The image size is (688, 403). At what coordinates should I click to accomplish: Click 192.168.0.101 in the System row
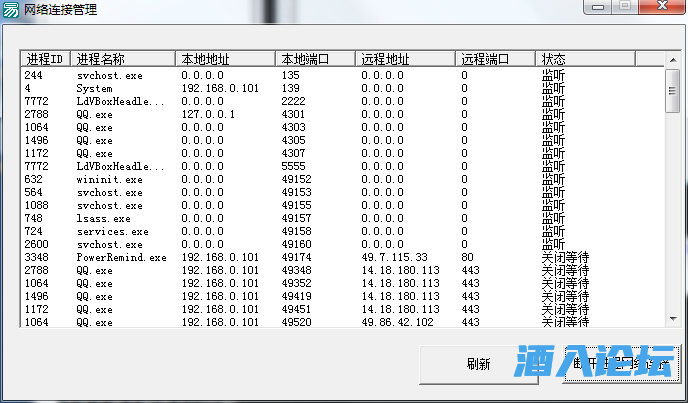[220, 88]
